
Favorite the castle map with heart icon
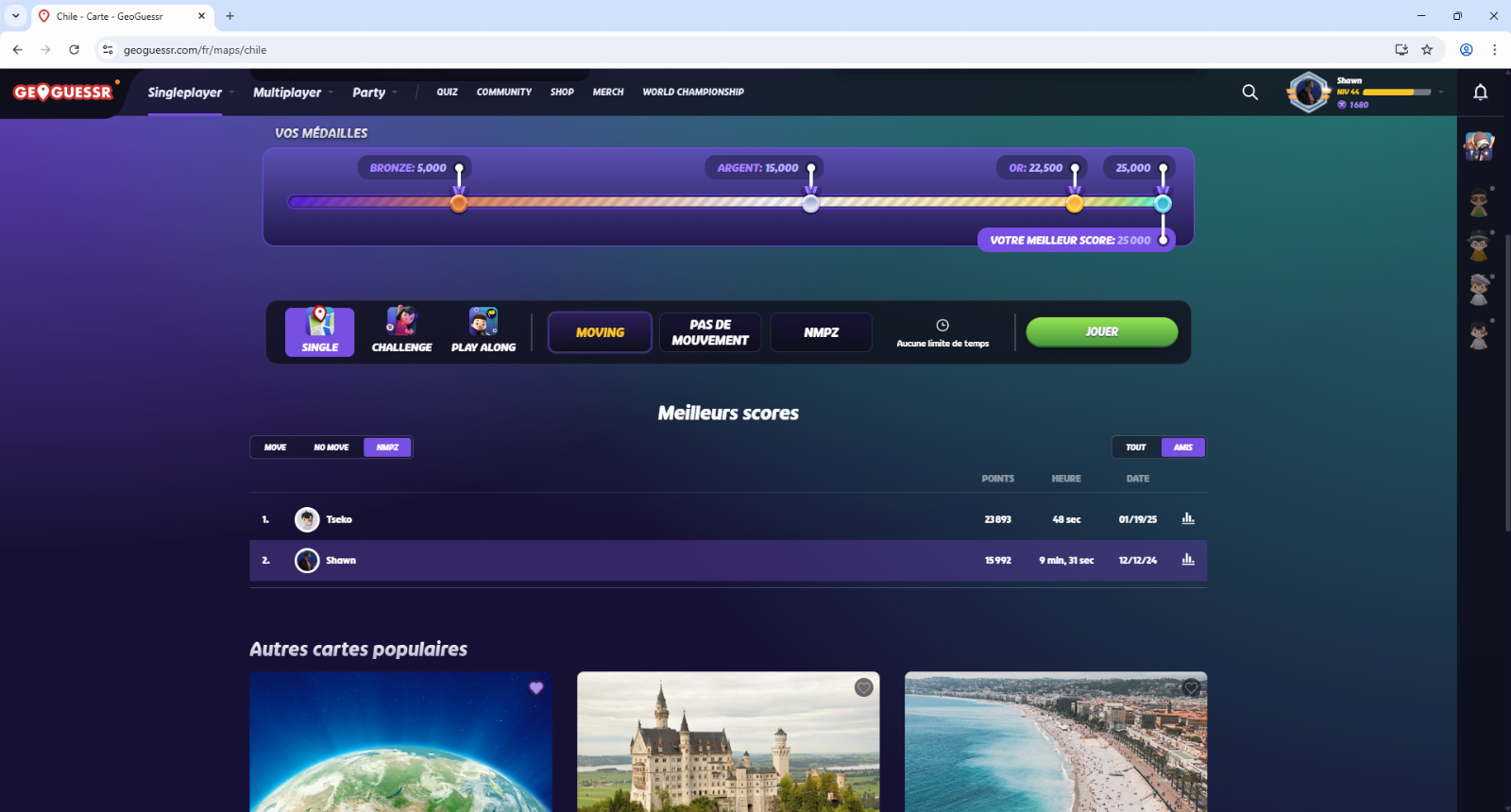(x=863, y=687)
